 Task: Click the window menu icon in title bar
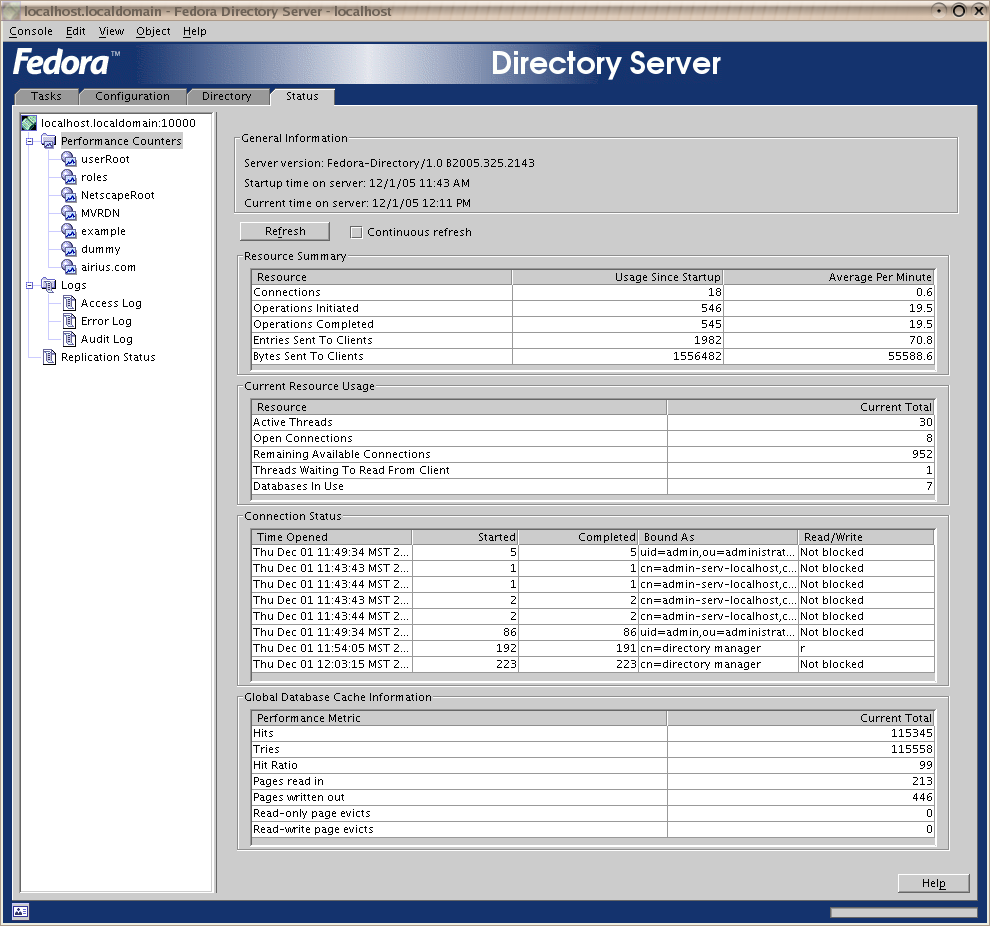pyautogui.click(x=12, y=11)
